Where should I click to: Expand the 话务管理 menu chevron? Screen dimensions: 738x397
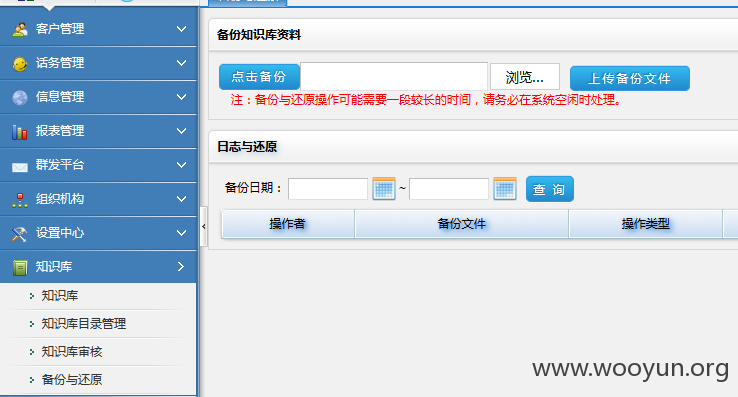coord(181,63)
